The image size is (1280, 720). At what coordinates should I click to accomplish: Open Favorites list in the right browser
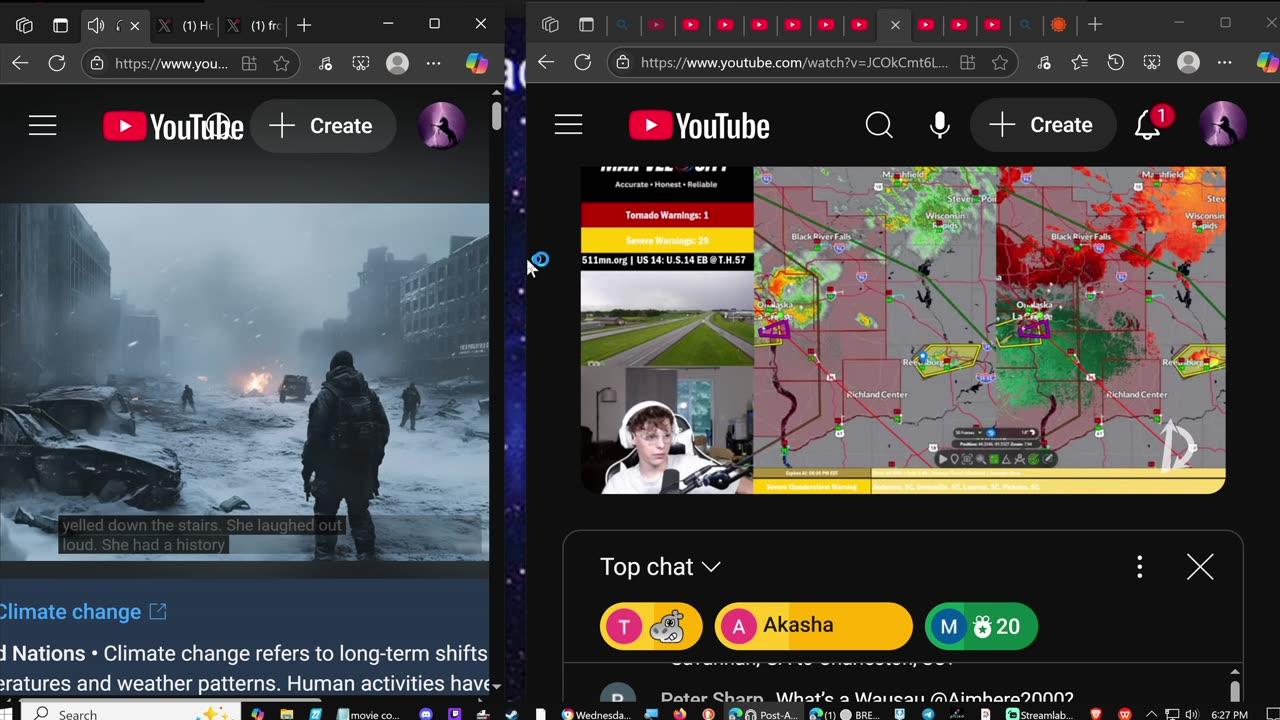tap(1079, 62)
